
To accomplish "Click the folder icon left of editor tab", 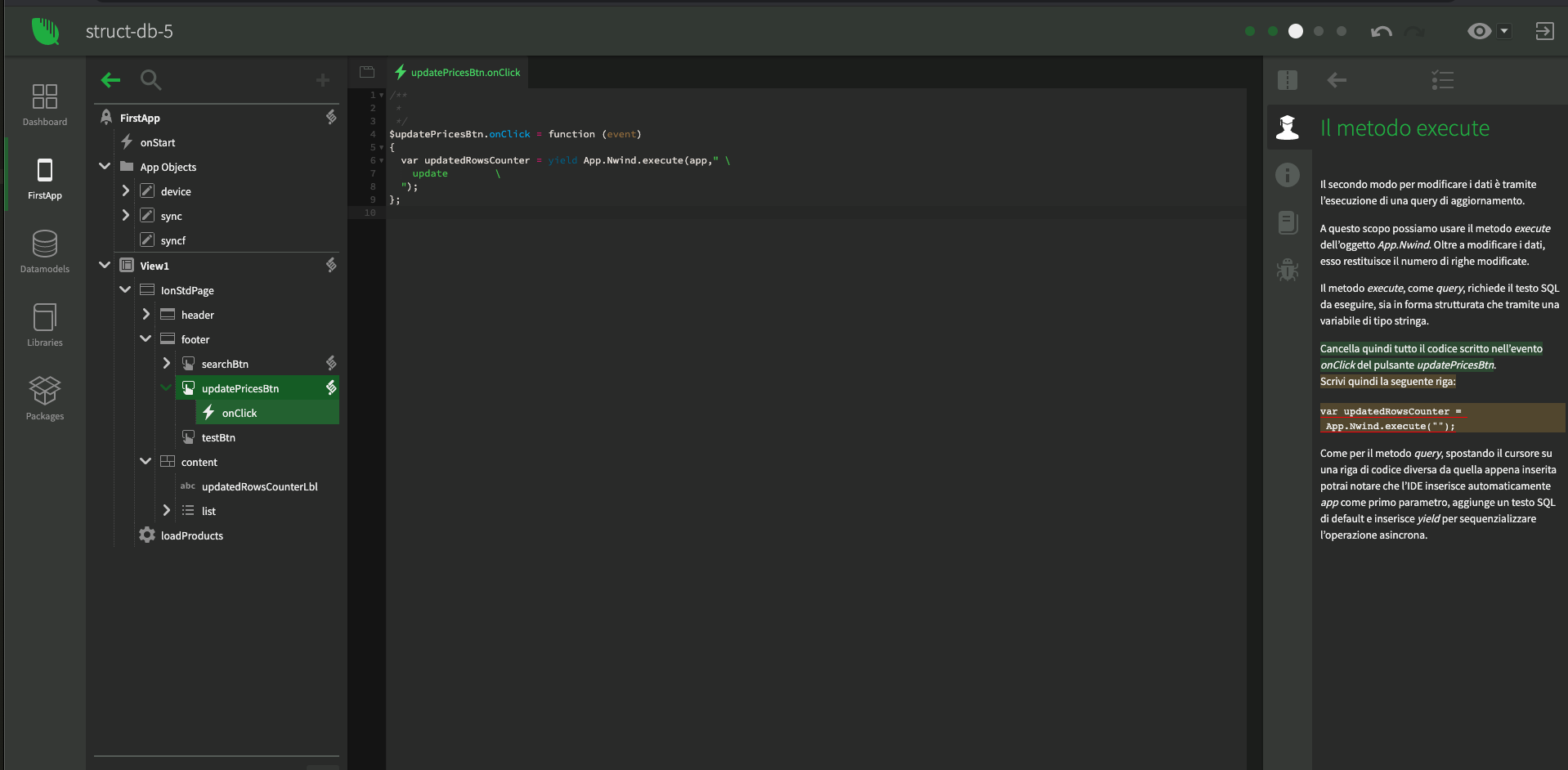I will coord(367,72).
